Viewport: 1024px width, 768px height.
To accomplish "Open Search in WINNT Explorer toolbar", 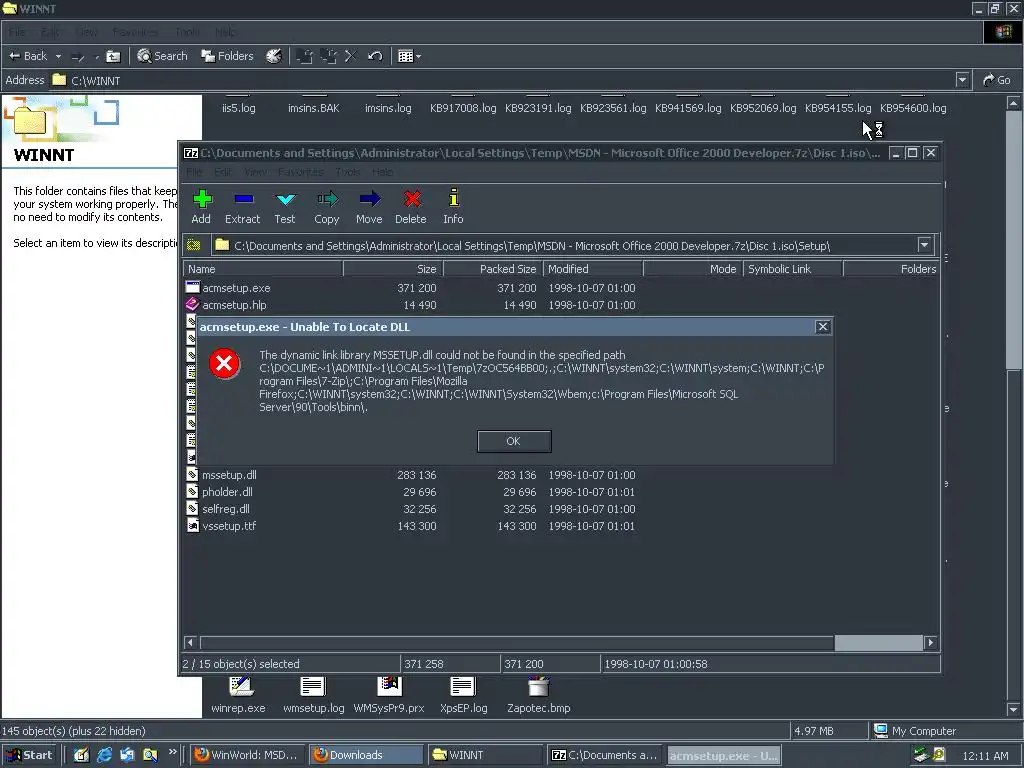I will pos(162,56).
